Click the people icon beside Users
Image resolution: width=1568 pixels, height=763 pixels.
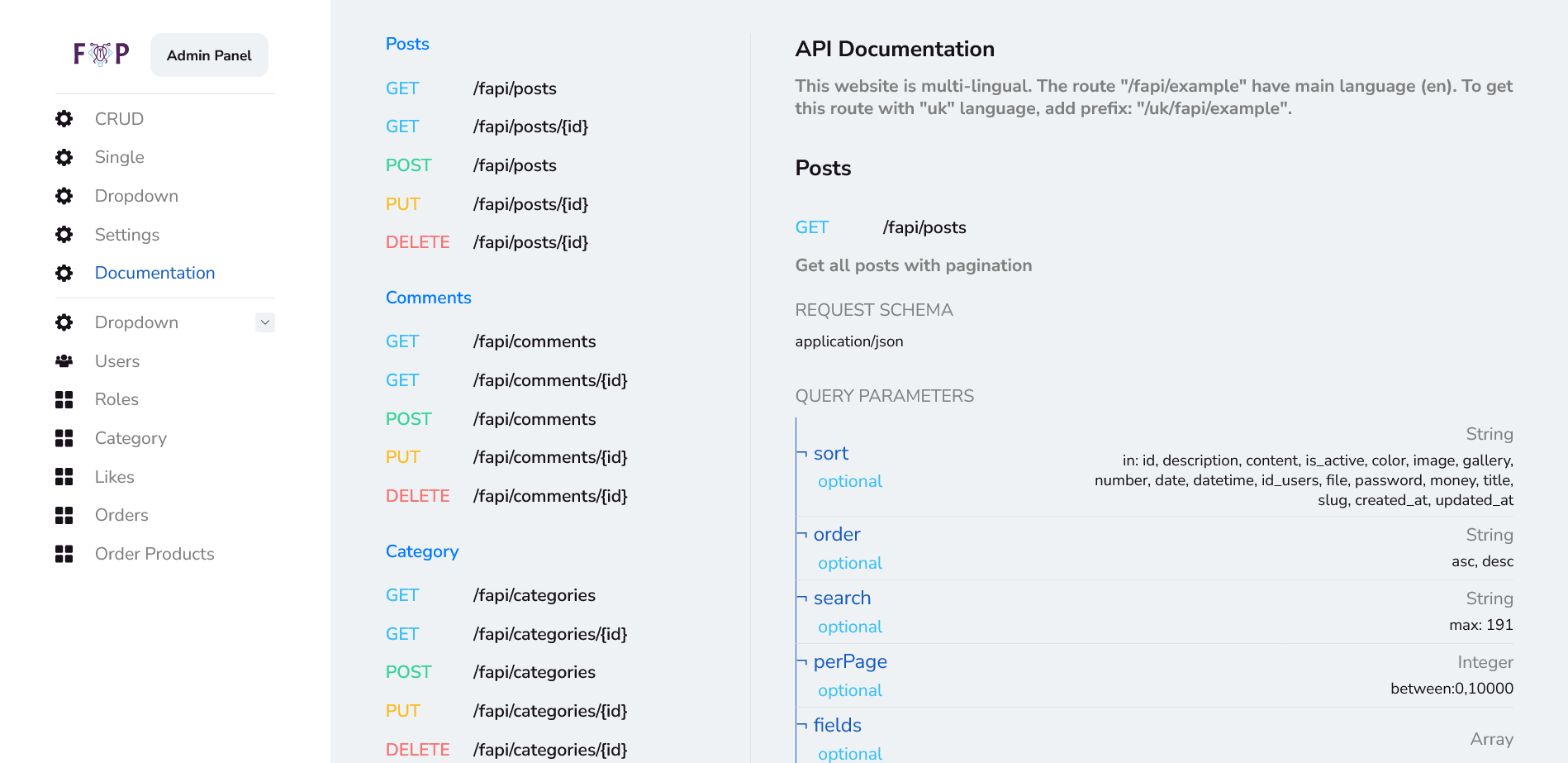pos(64,361)
